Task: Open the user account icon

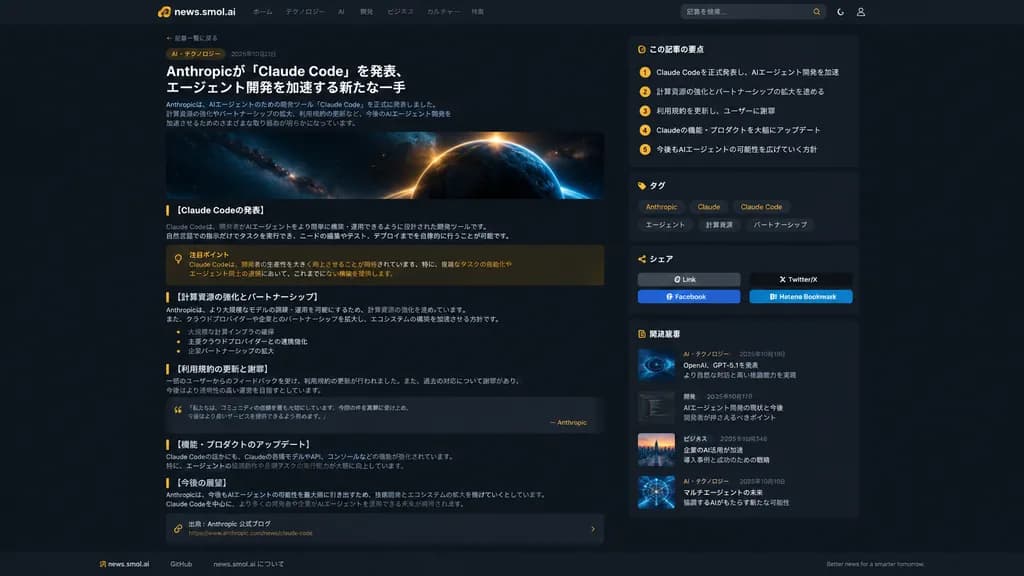Action: point(861,12)
